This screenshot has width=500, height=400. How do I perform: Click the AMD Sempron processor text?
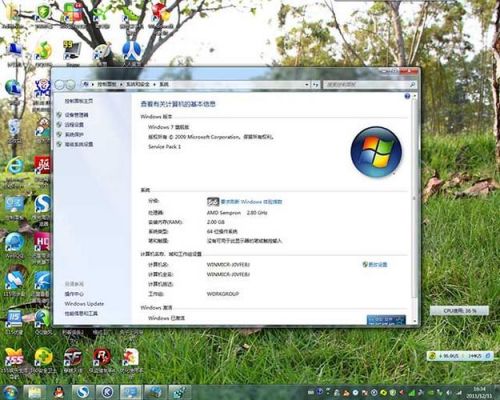point(237,213)
